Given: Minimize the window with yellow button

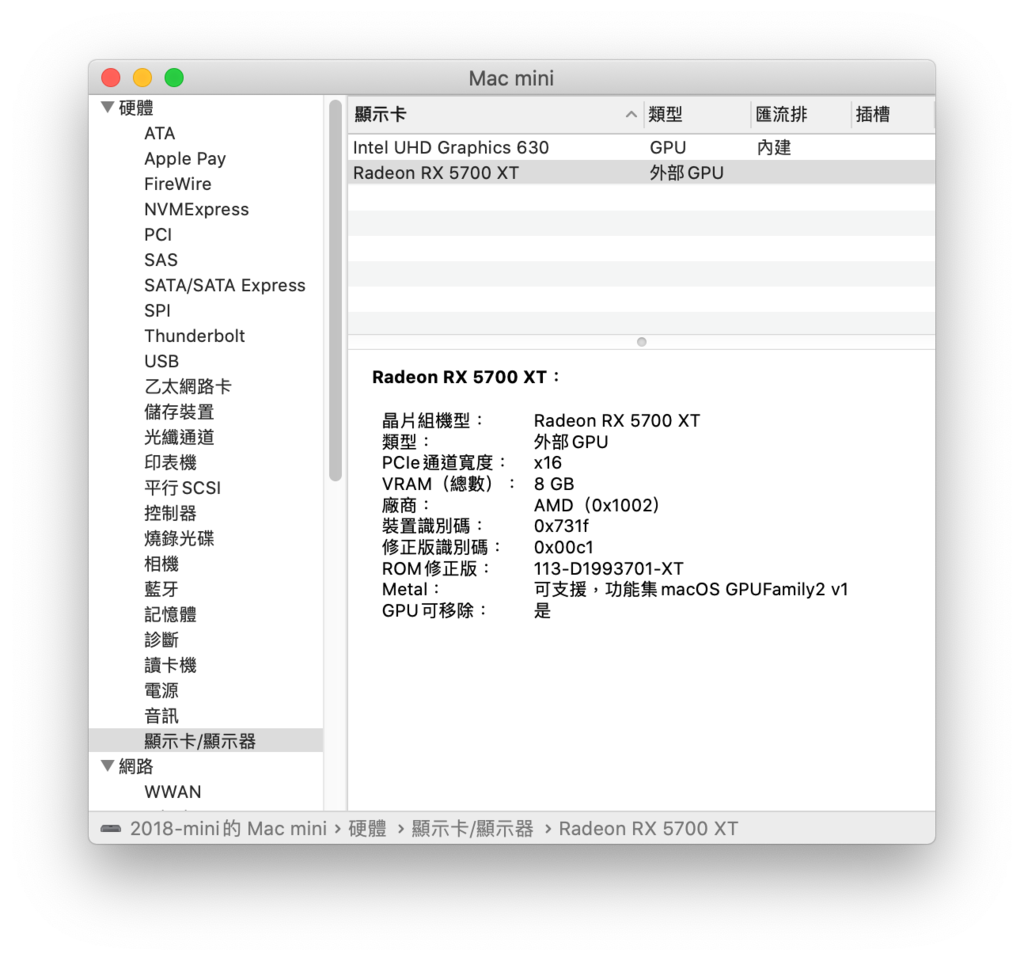Looking at the screenshot, I should pos(142,78).
